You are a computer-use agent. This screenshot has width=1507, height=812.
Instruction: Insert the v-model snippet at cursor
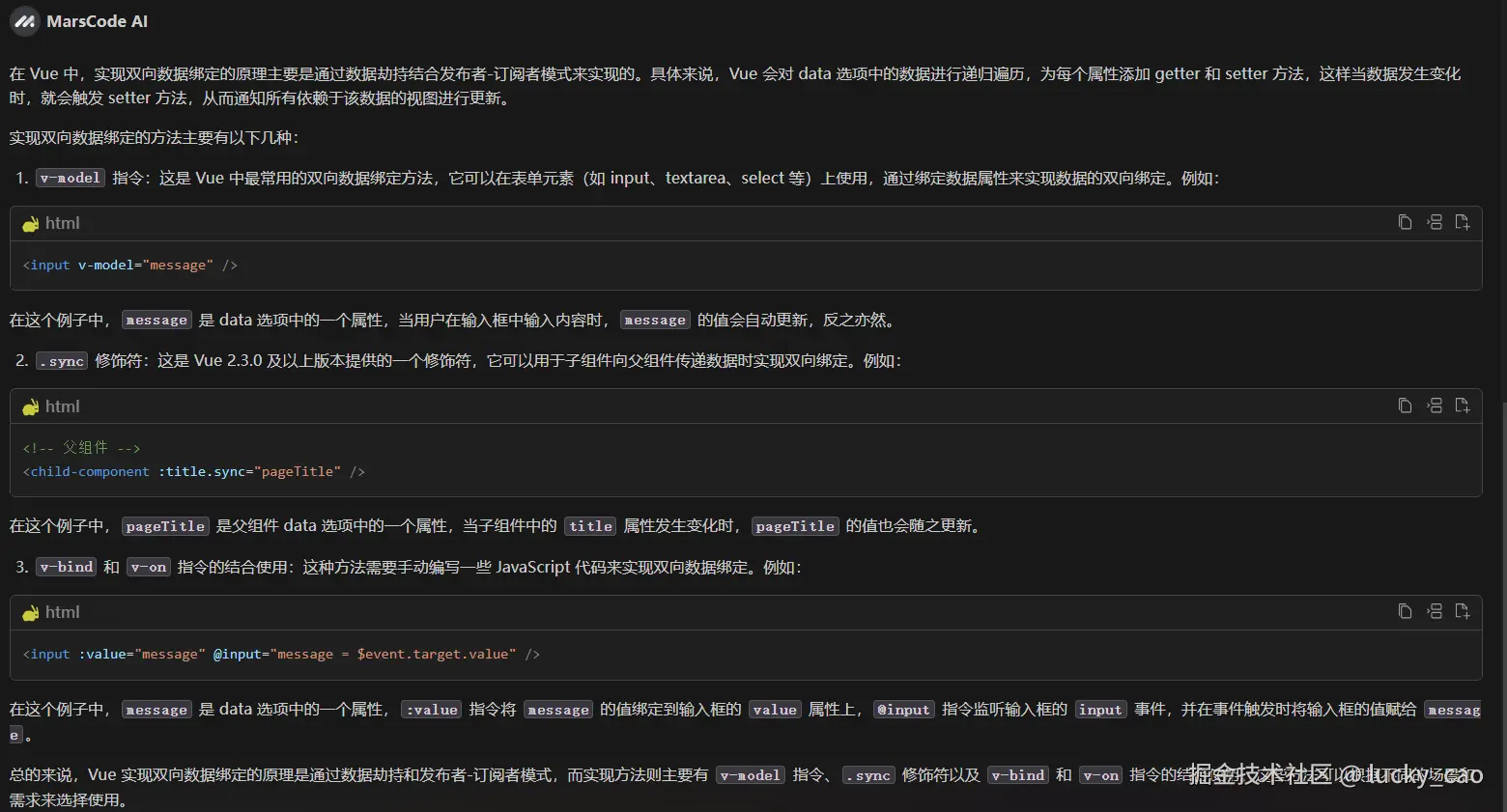point(1434,222)
